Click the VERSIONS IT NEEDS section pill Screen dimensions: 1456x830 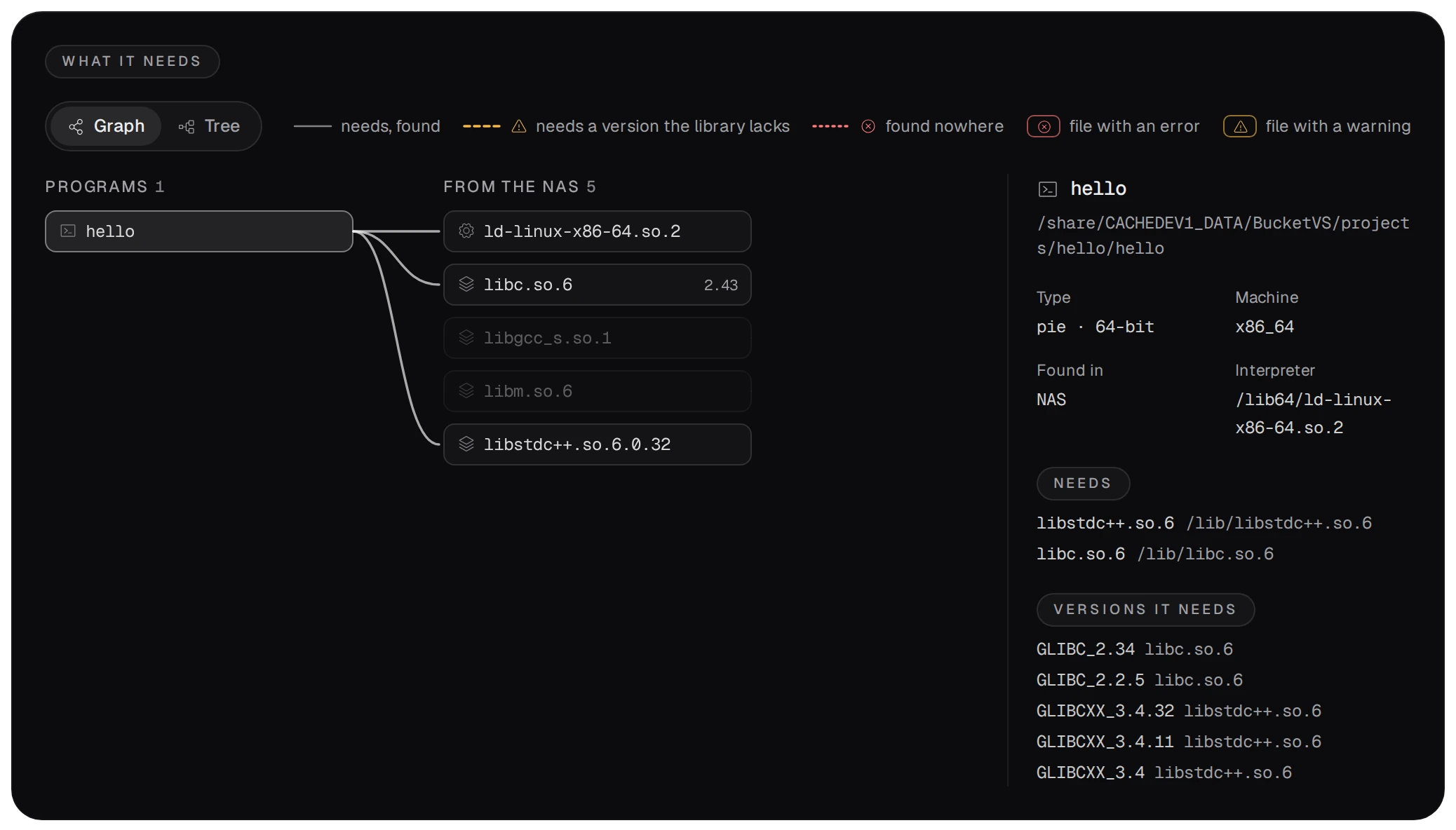click(x=1145, y=610)
